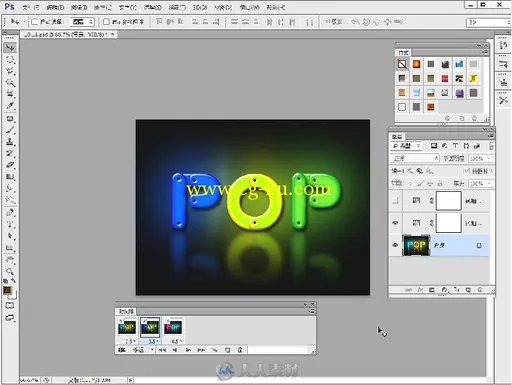Select the Hand tool
Image resolution: width=512 pixels, height=385 pixels.
click(10, 260)
